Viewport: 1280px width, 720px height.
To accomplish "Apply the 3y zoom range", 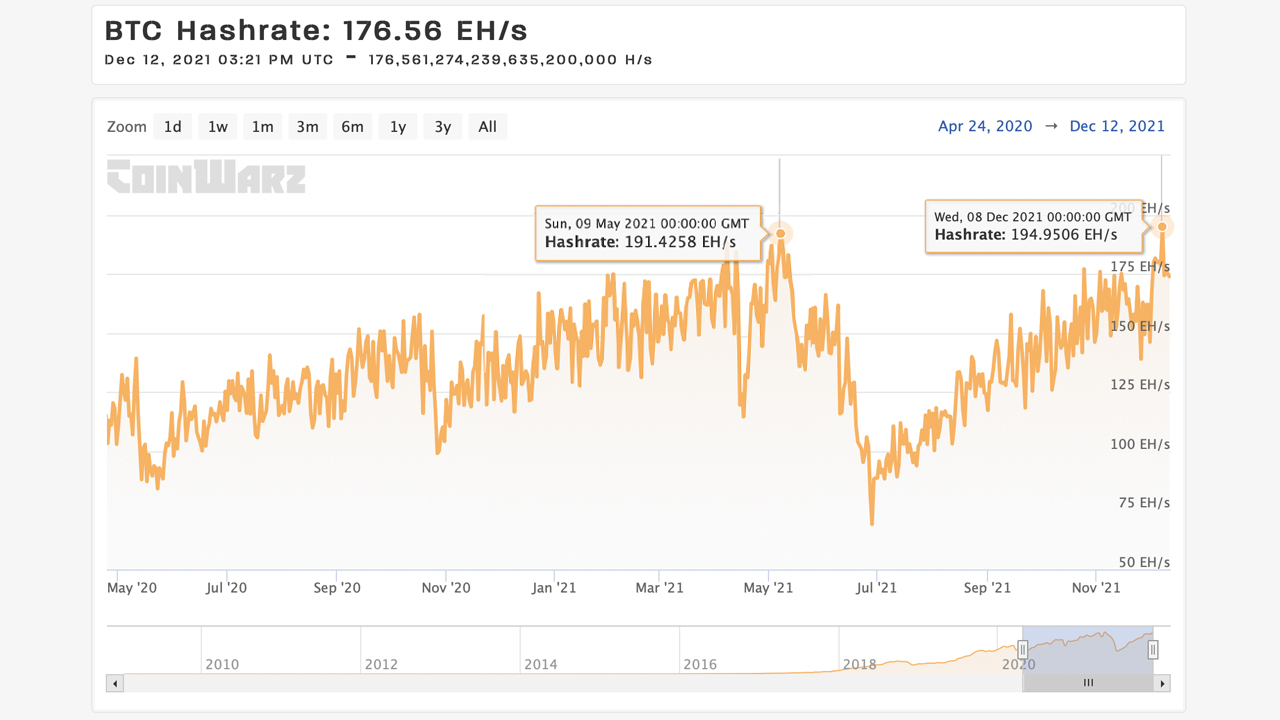I will pos(442,126).
